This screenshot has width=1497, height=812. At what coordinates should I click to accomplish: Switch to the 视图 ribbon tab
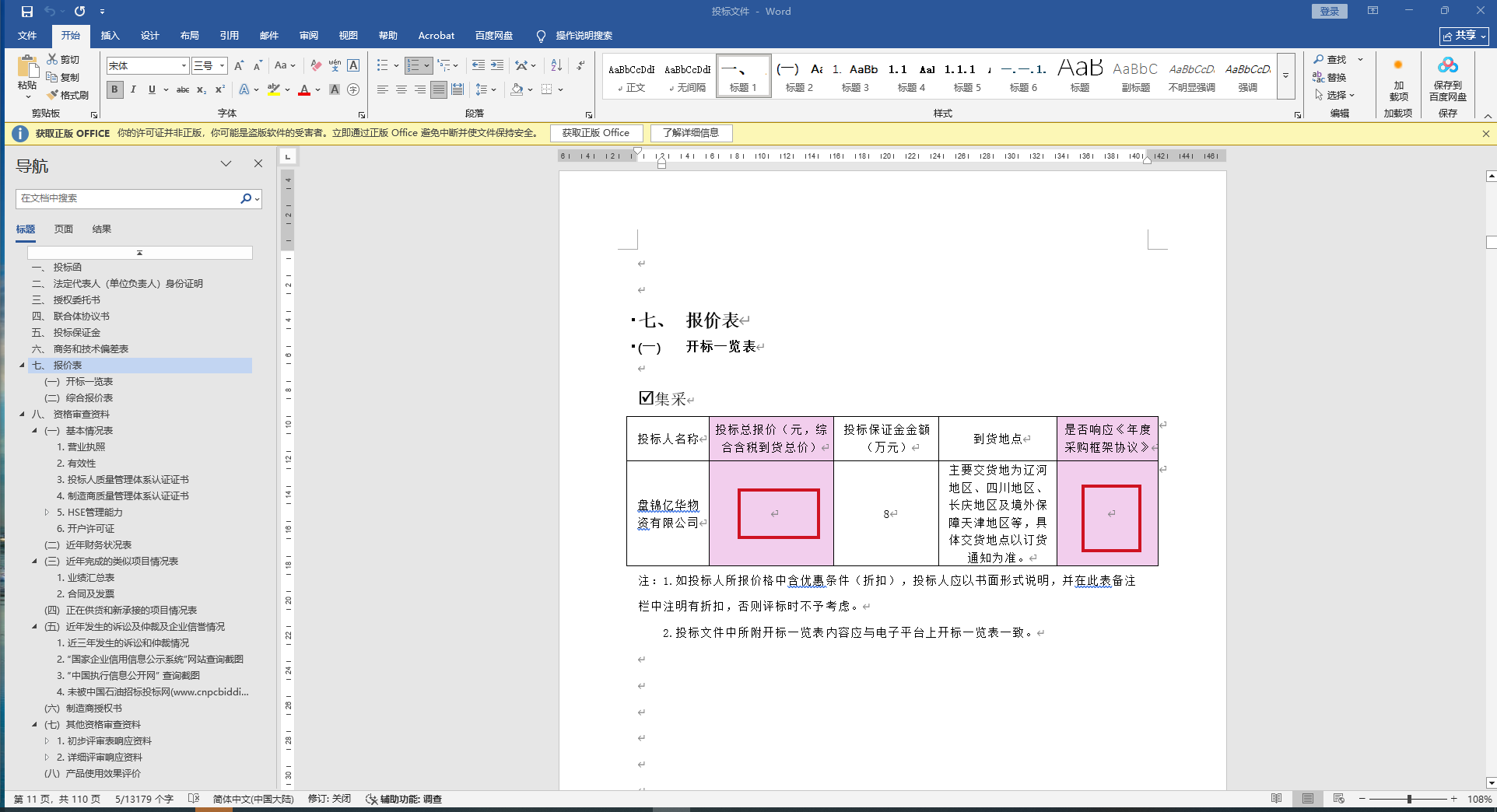click(349, 36)
